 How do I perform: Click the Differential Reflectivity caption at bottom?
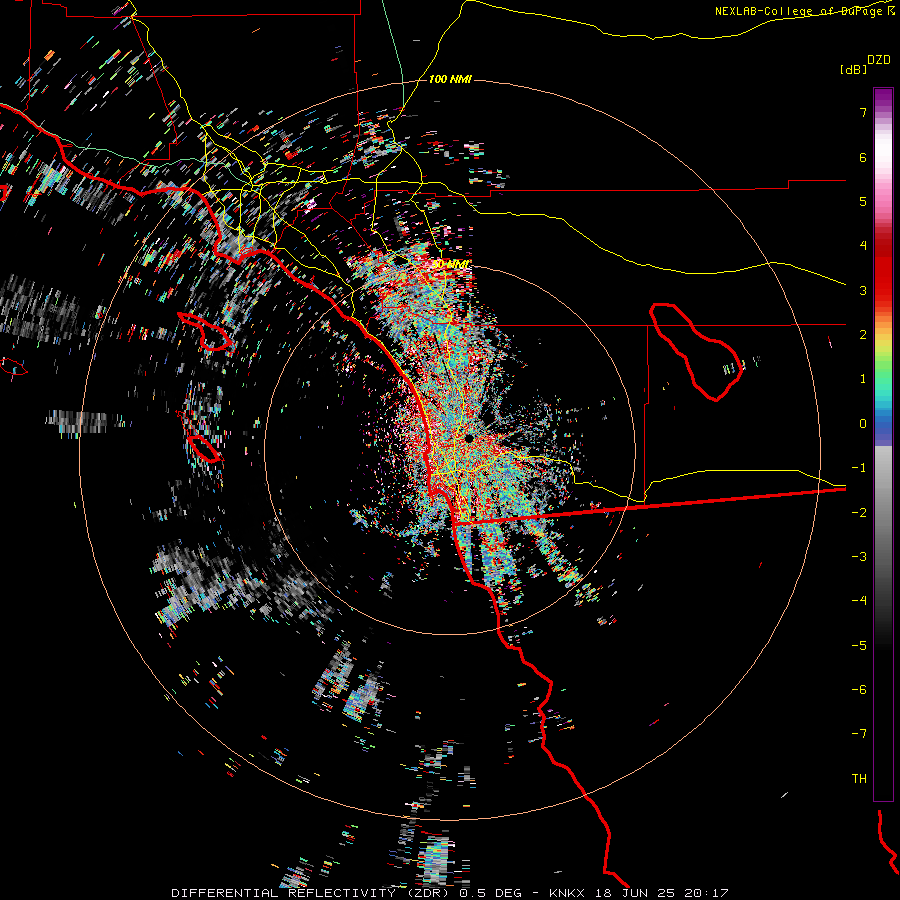[x=450, y=893]
